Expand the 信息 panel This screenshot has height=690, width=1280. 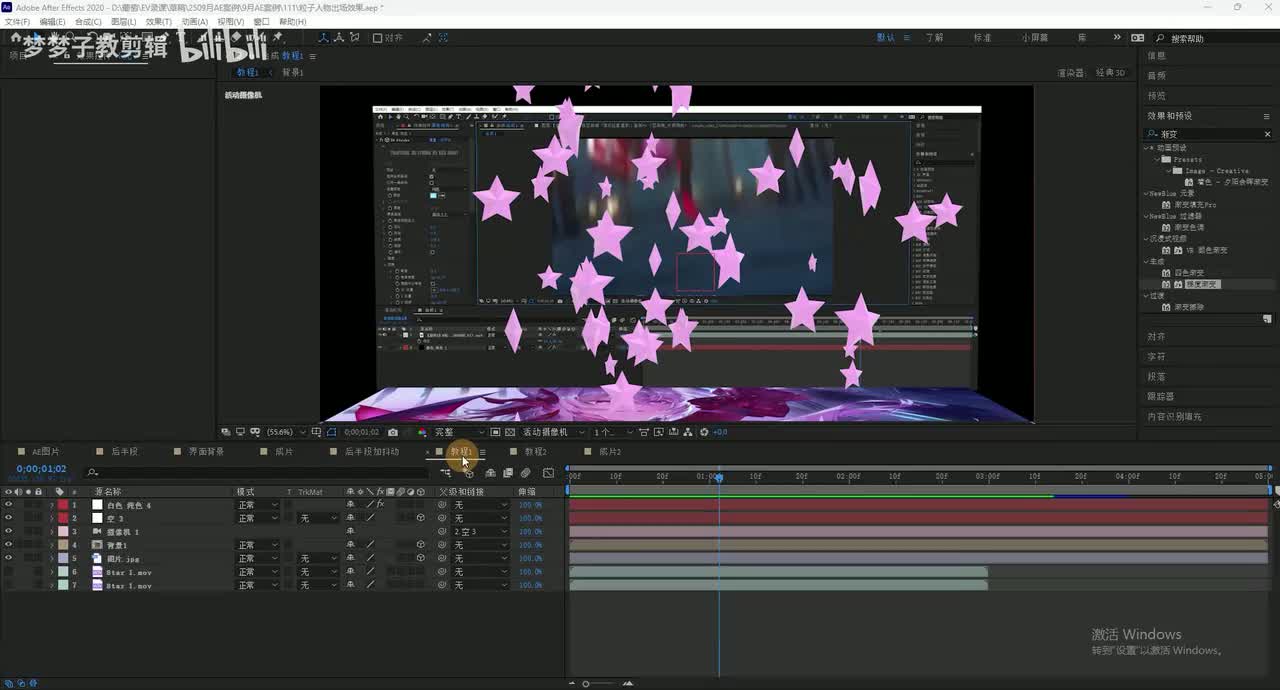click(x=1156, y=56)
